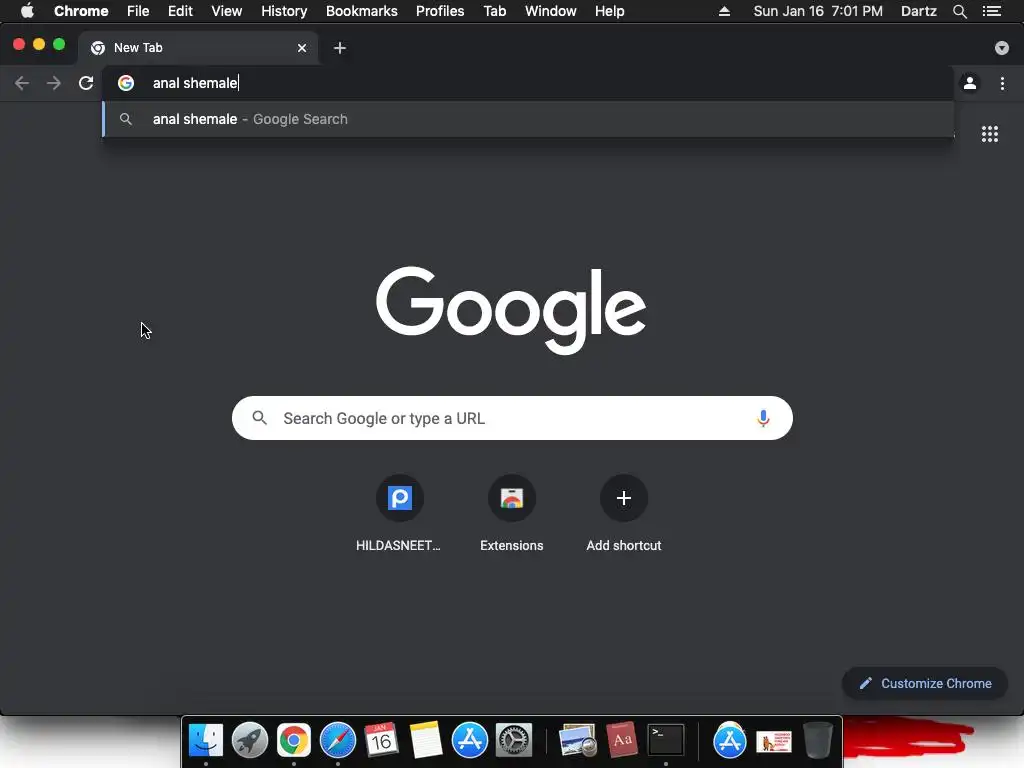This screenshot has width=1024, height=768.
Task: Open the tab search dropdown arrow
Action: point(1001,48)
